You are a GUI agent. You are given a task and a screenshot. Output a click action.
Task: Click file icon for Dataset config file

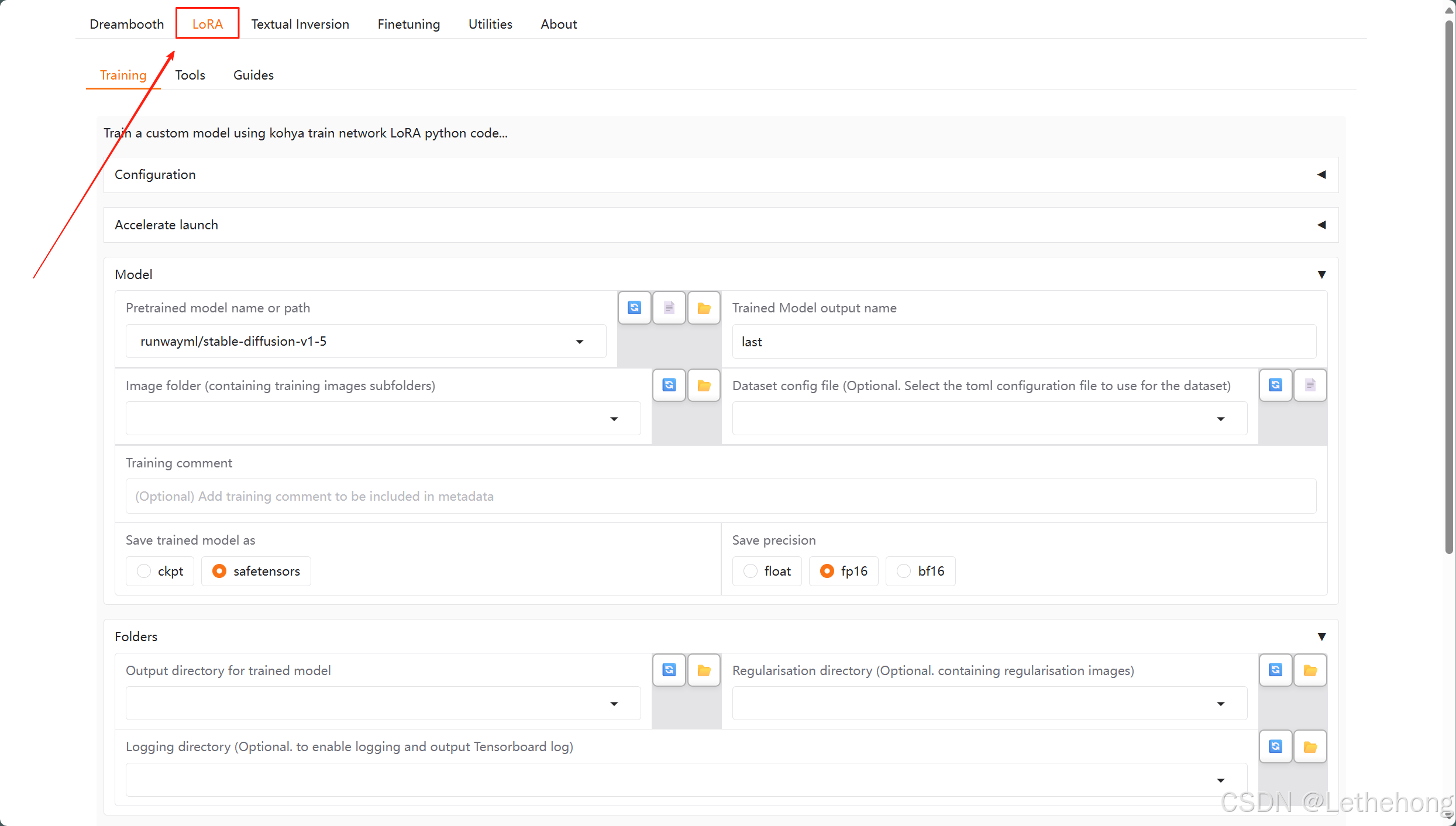point(1310,385)
